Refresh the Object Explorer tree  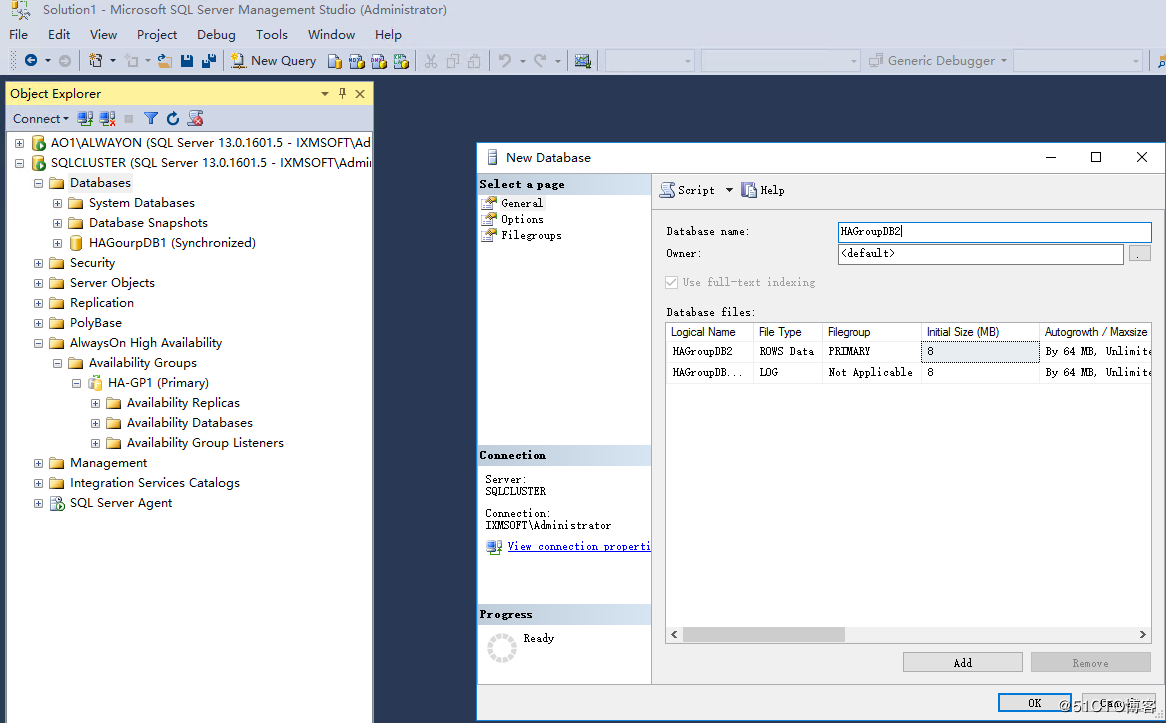click(x=171, y=118)
